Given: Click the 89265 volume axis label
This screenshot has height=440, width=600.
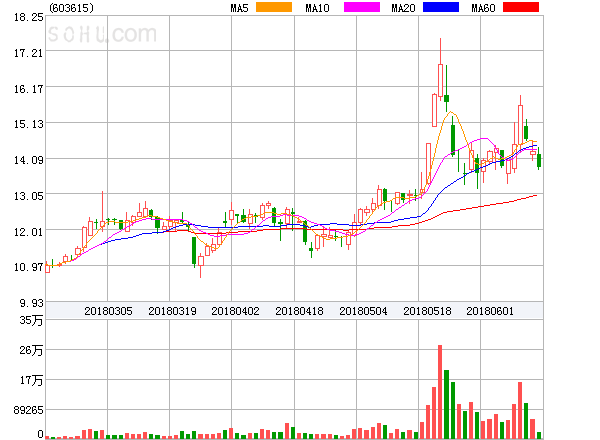Looking at the screenshot, I should pos(28,410).
